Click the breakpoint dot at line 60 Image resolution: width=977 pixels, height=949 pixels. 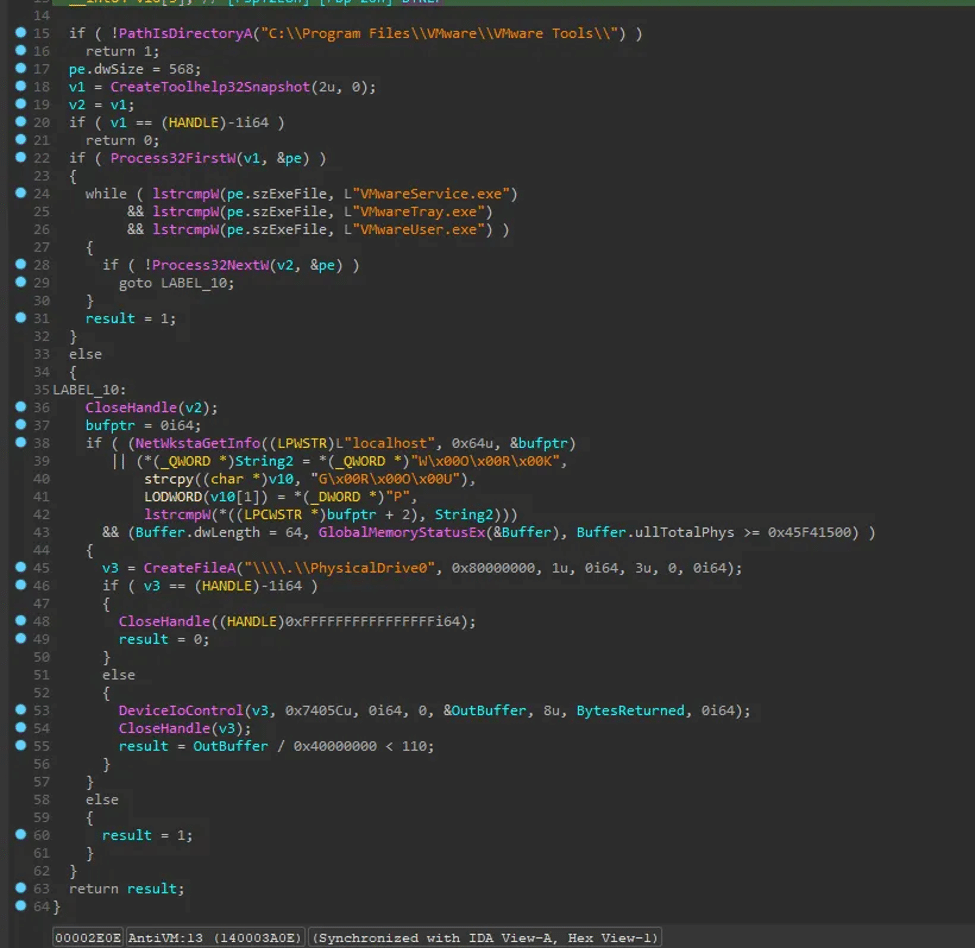[21, 834]
